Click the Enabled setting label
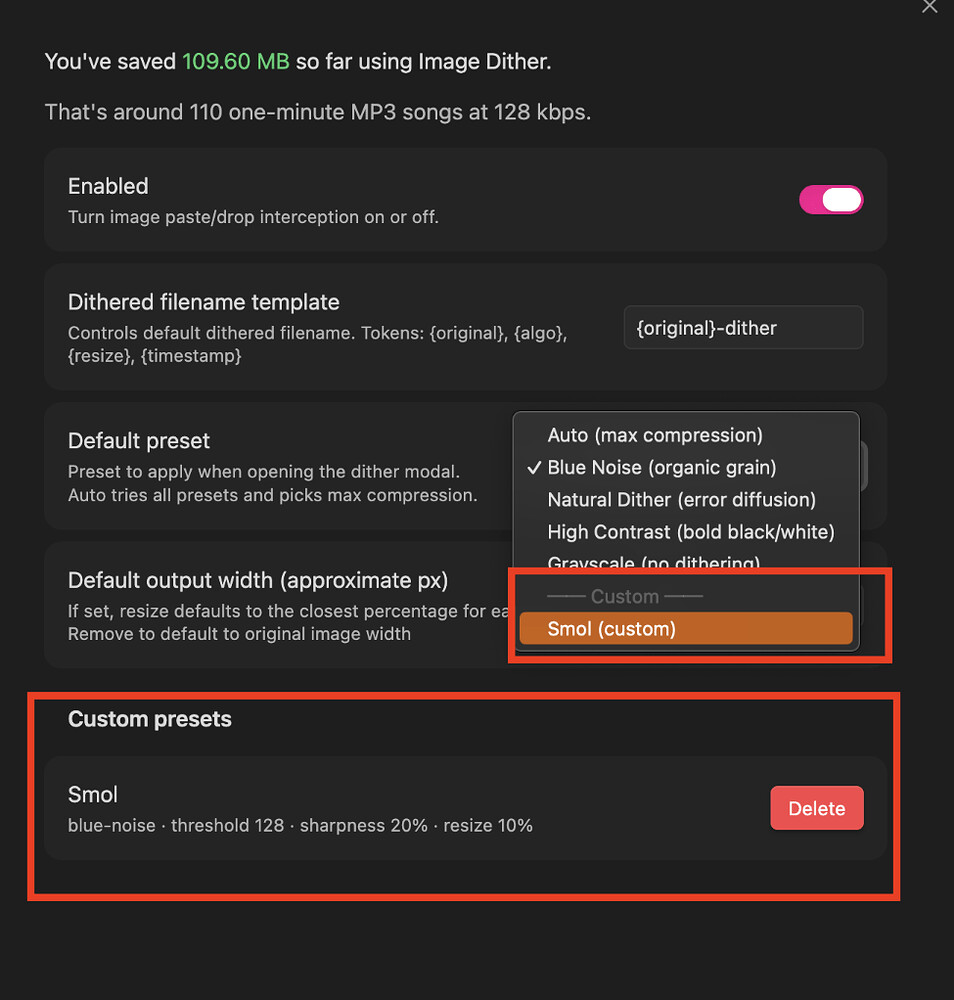Image resolution: width=954 pixels, height=1000 pixels. click(x=108, y=186)
